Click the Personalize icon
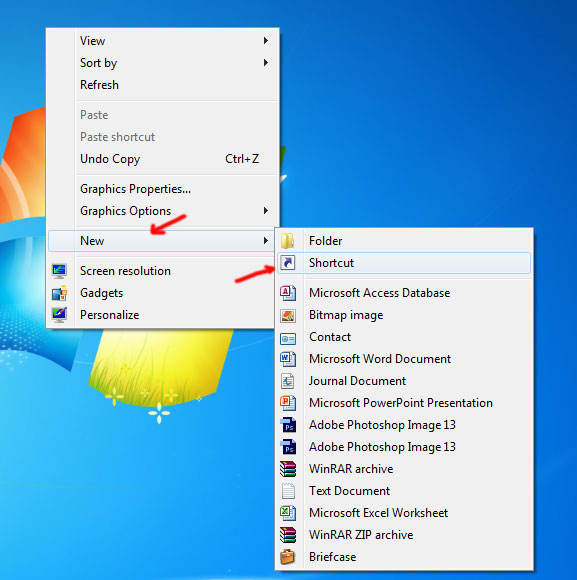This screenshot has width=577, height=580. click(x=59, y=315)
